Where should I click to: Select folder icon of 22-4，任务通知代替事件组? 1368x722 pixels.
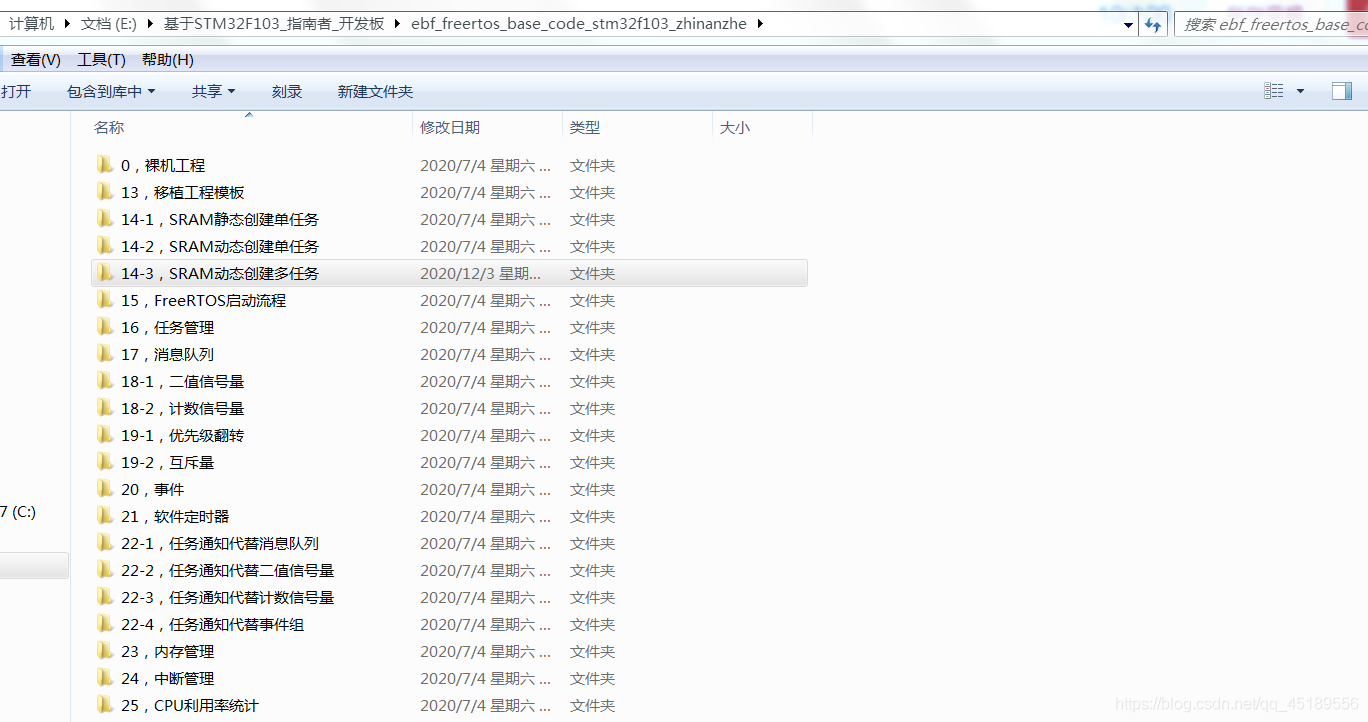105,624
